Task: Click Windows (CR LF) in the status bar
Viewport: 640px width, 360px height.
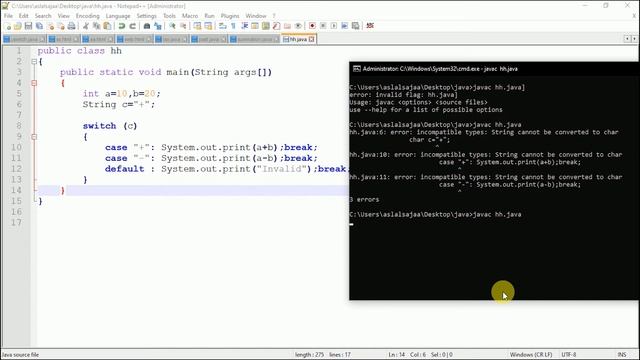Action: point(531,355)
